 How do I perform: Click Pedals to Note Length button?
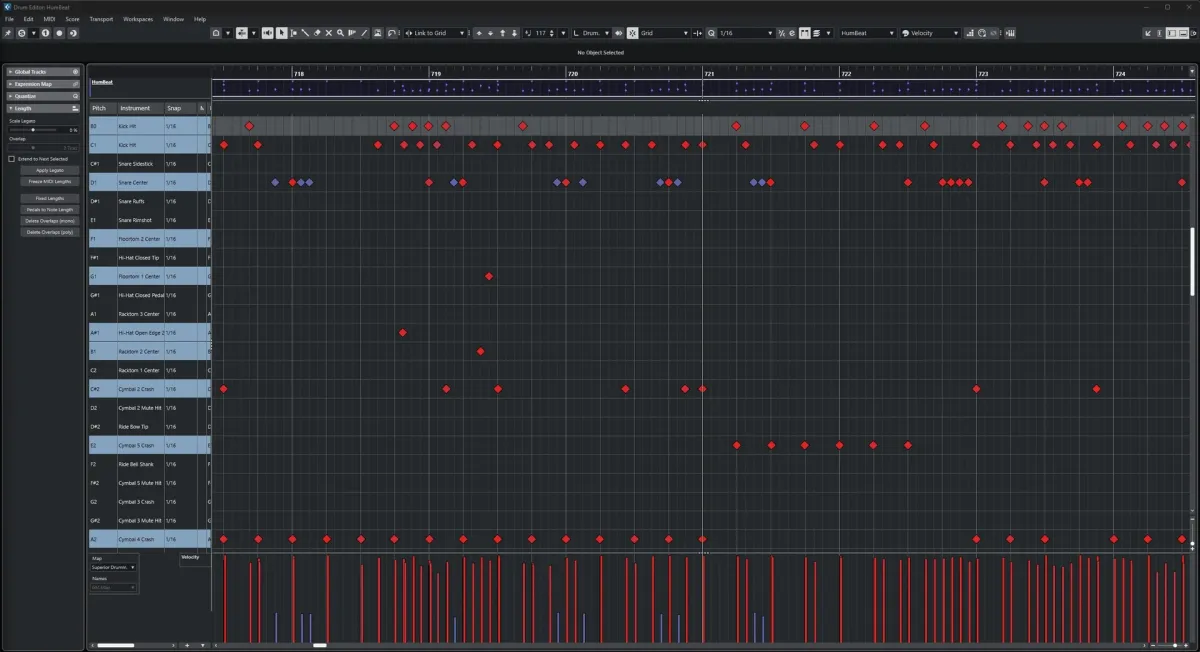49,209
